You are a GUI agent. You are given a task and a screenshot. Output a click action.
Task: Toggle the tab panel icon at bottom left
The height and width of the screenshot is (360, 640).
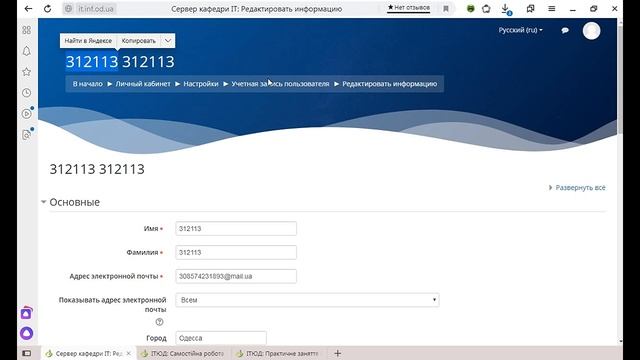coord(27,353)
